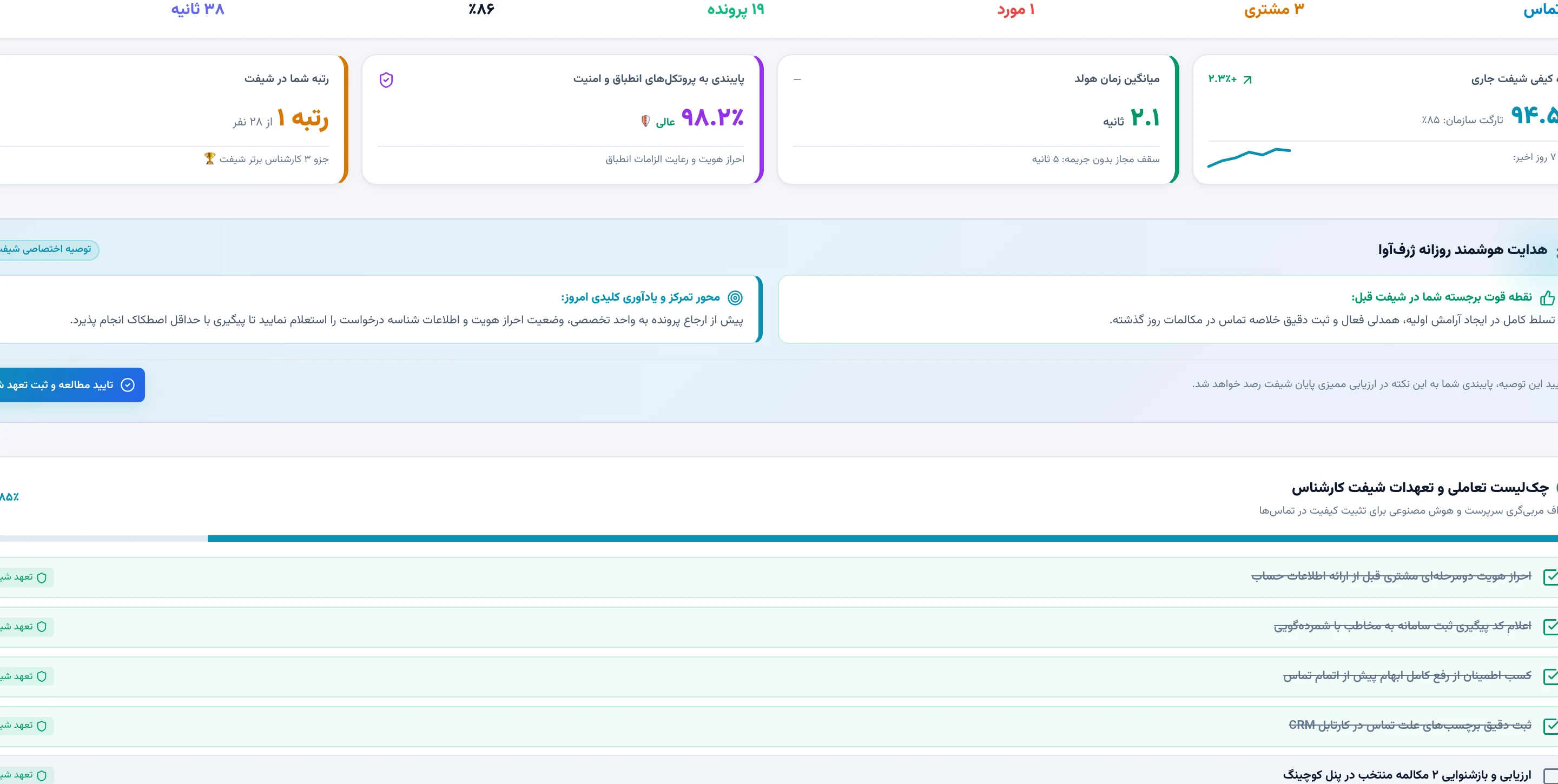Click shield icon in کسب اطمینان row badge
Image resolution: width=1558 pixels, height=784 pixels.
[42, 676]
